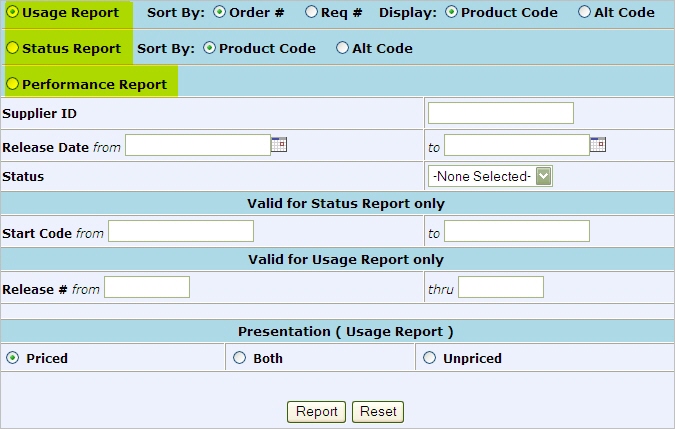Open calendar picker for Release Date from

(279, 145)
